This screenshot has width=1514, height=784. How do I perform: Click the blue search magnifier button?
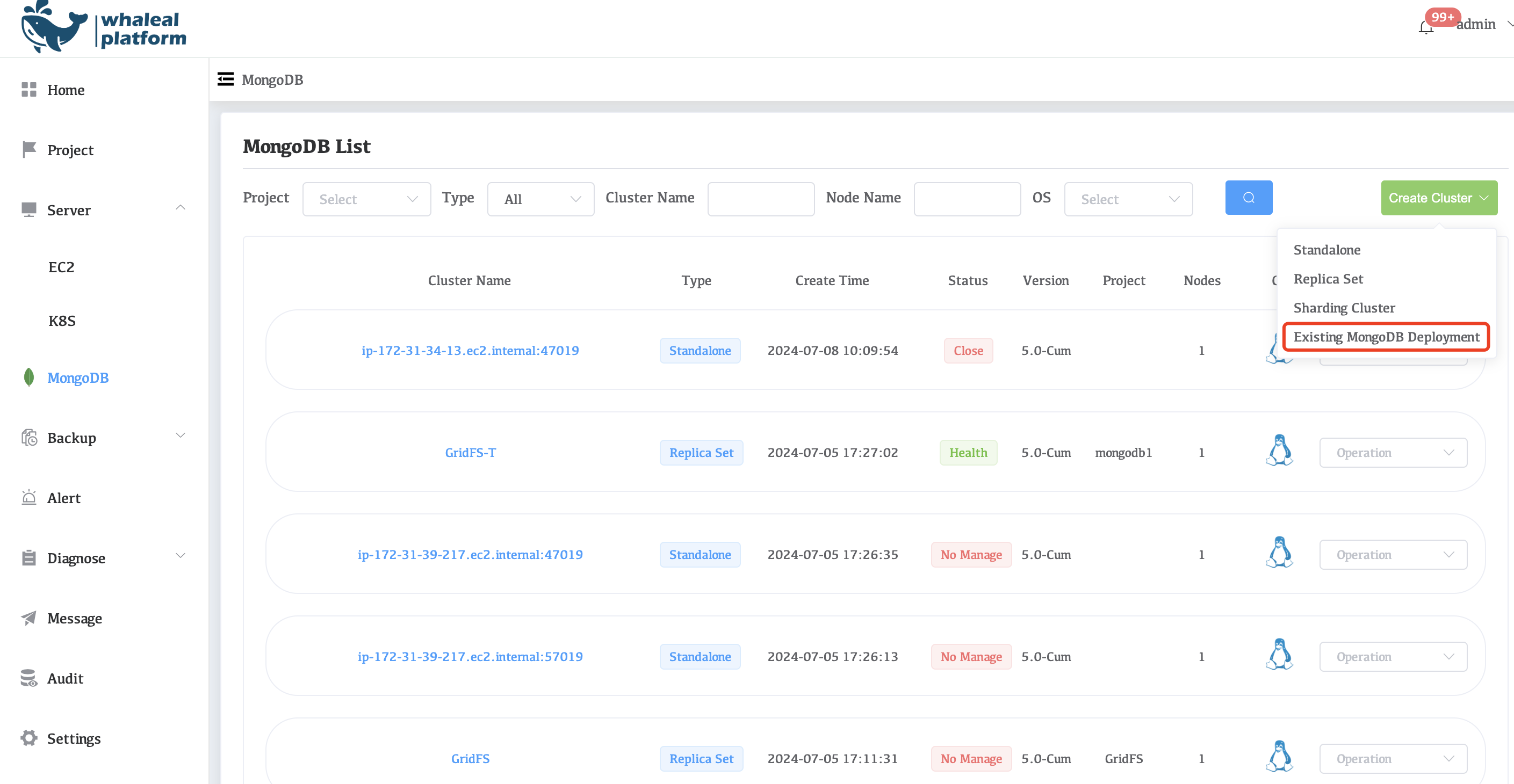click(x=1249, y=198)
